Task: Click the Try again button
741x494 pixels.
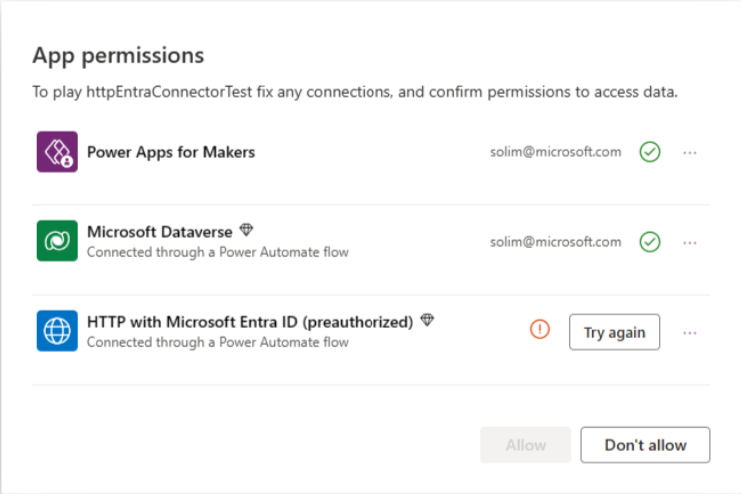Action: click(614, 332)
